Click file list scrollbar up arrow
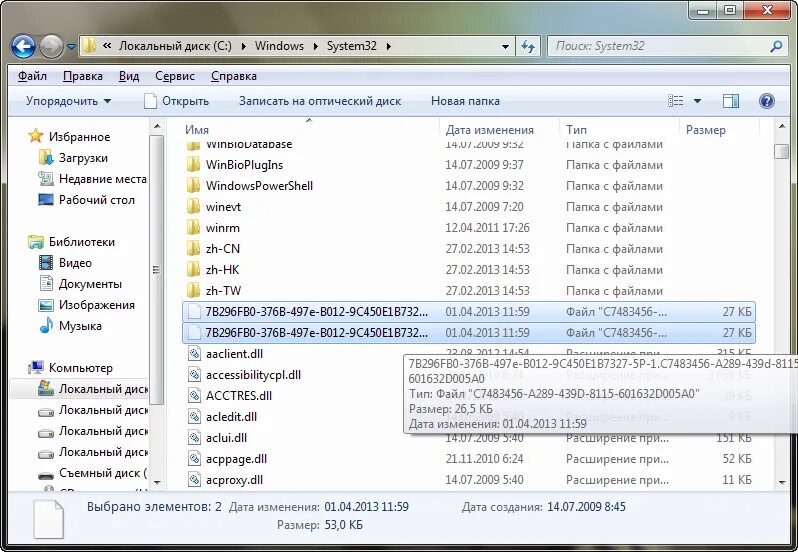Image resolution: width=798 pixels, height=552 pixels. point(782,126)
